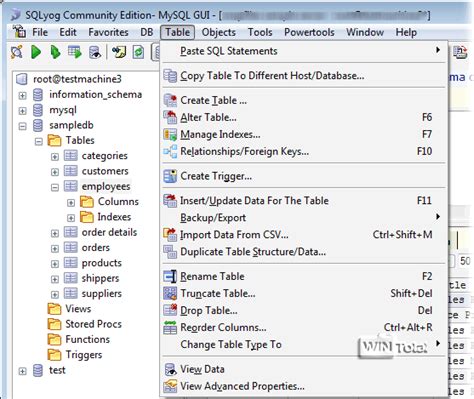Click the refresh object browser icon
The width and height of the screenshot is (474, 399).
138,52
